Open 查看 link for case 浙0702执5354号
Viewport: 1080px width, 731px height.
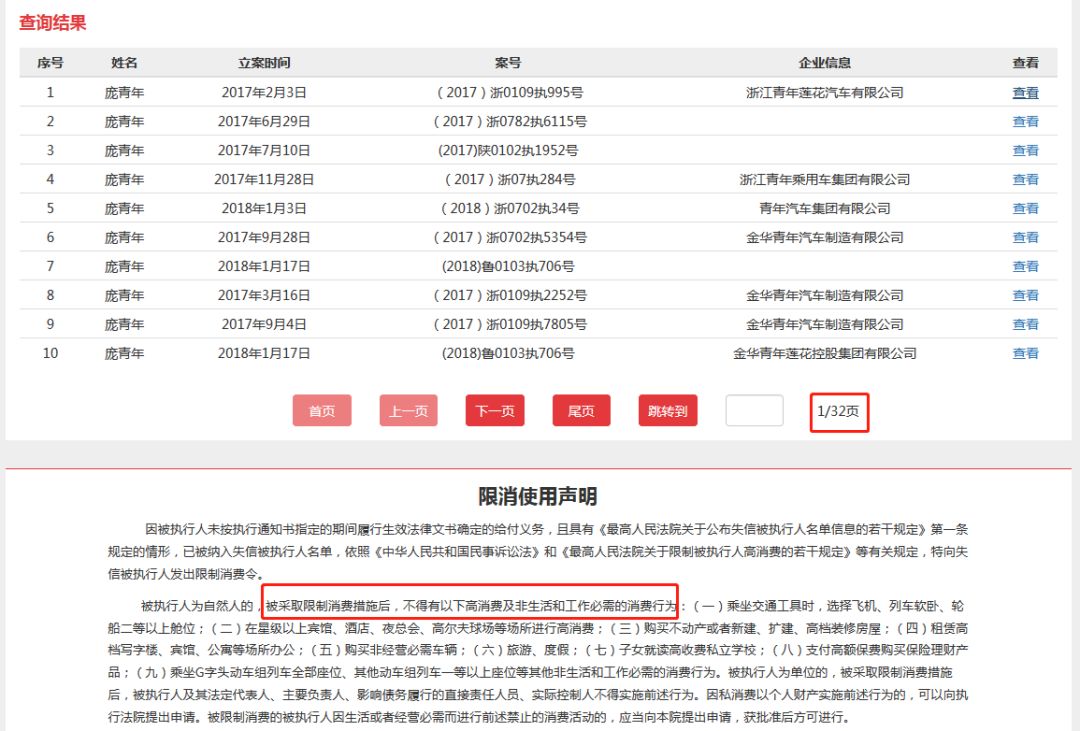tap(1025, 237)
